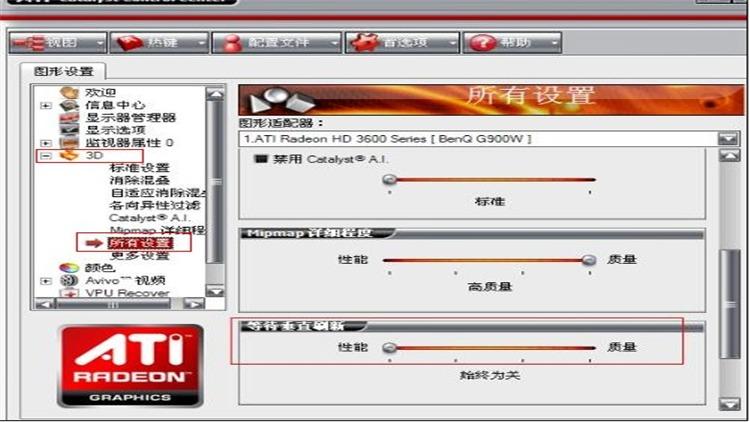Click the ATI Radeon Graphics logo
This screenshot has width=750, height=422.
coord(130,366)
